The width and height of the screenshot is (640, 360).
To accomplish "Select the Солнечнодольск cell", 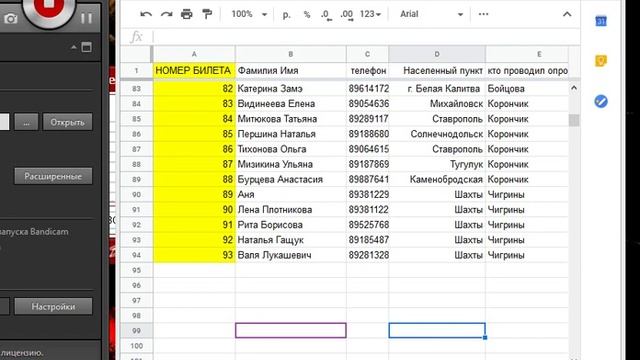I will (437, 134).
